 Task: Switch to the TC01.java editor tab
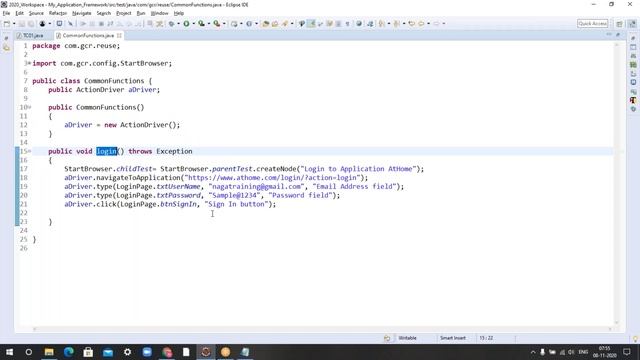click(x=33, y=36)
